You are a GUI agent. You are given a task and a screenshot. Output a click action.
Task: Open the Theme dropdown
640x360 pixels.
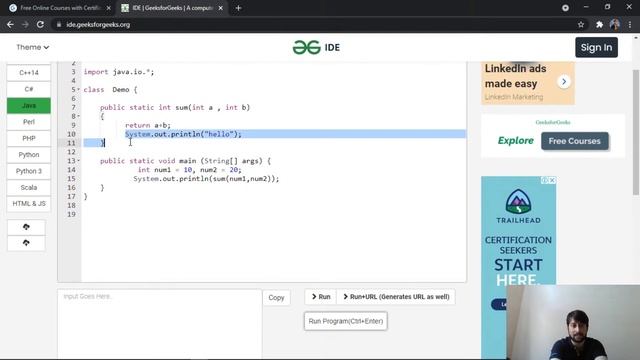click(32, 47)
